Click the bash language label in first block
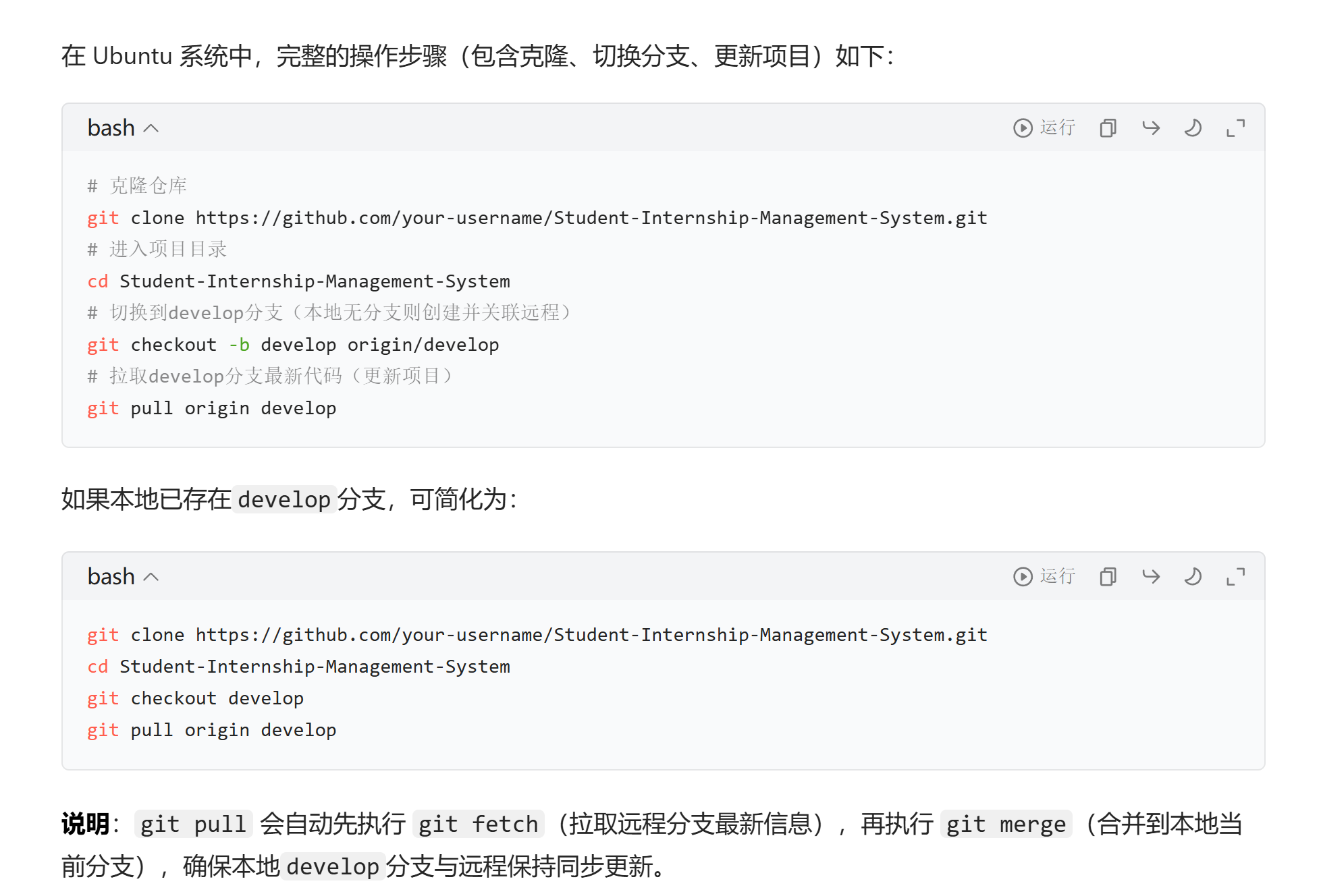The width and height of the screenshot is (1321, 896). 111,128
